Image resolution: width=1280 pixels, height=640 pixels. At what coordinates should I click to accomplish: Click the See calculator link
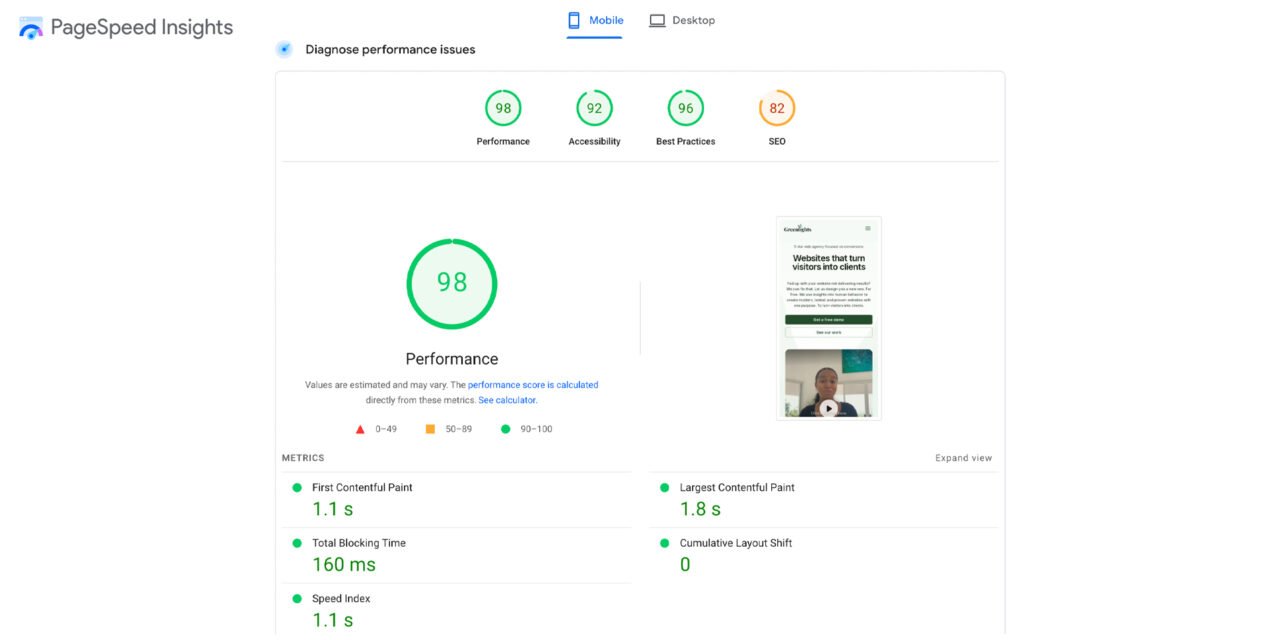[x=507, y=399]
